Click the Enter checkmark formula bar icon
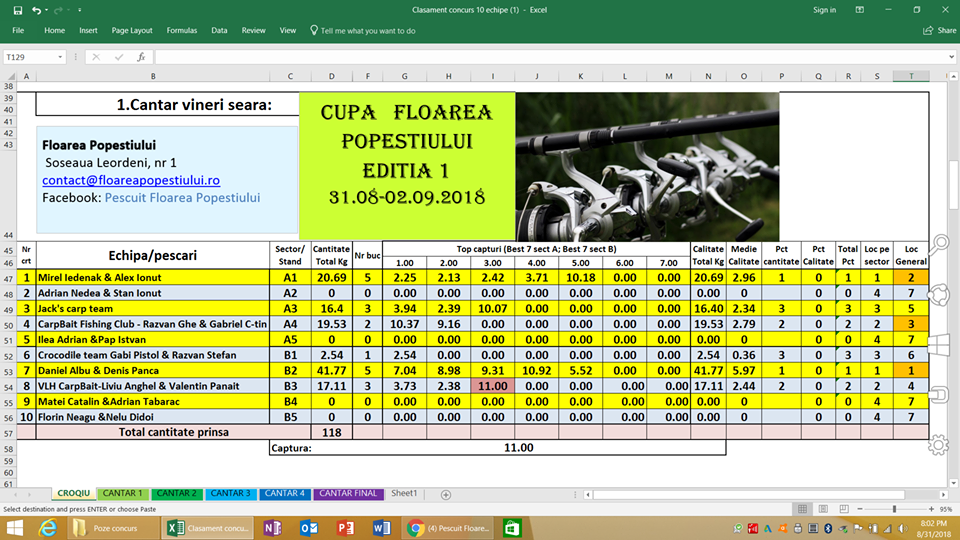The height and width of the screenshot is (540, 960). pyautogui.click(x=119, y=57)
